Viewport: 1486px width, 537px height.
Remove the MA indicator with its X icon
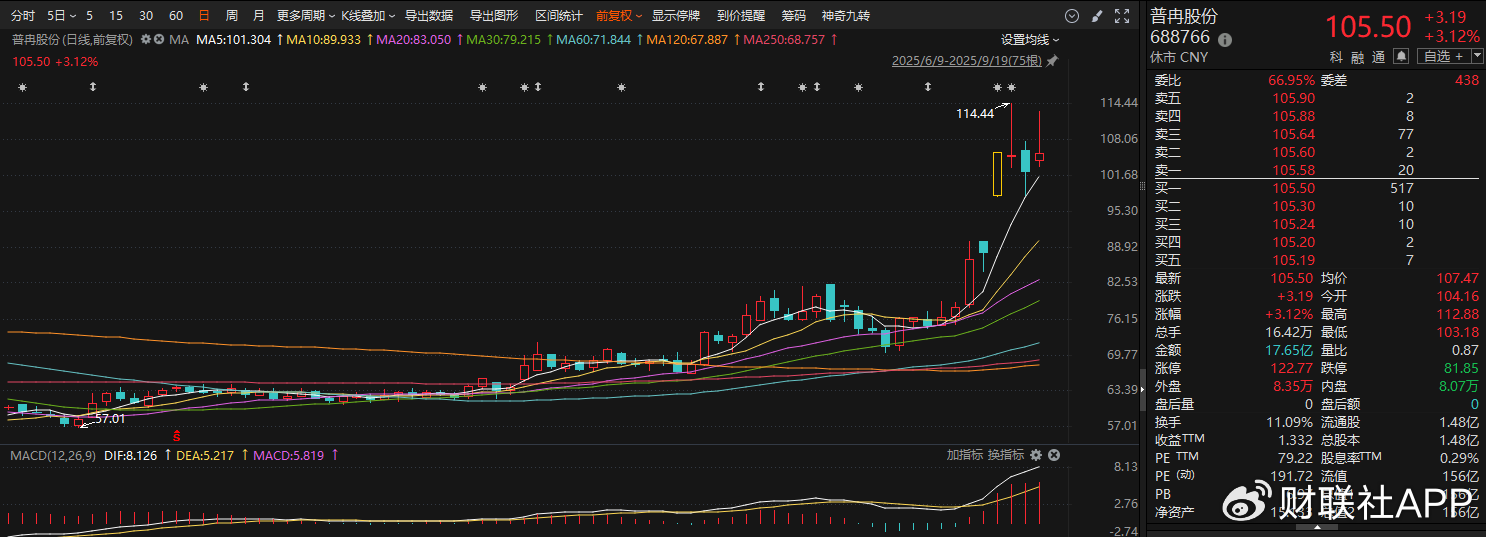click(x=158, y=39)
